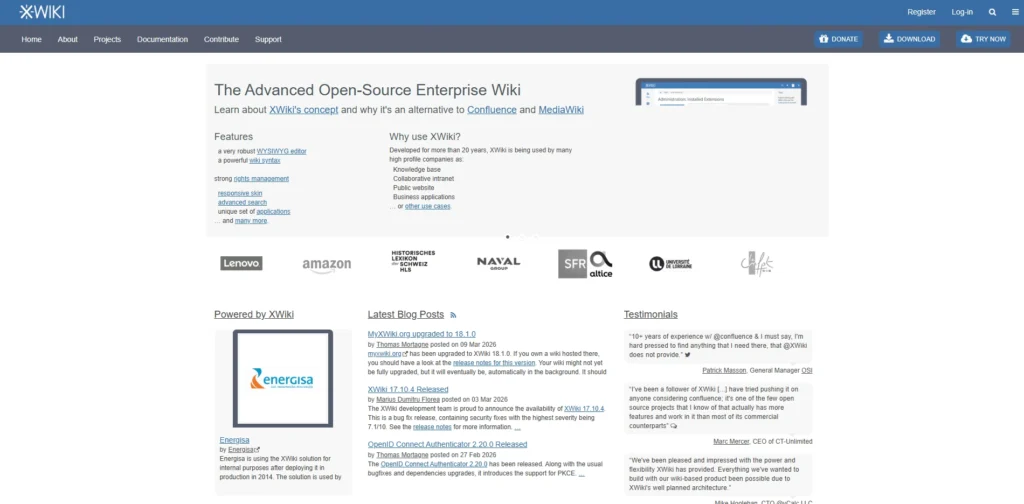Expand the ellipsis after the 17.10.4 post summary
This screenshot has height=504, width=1024.
point(517,428)
